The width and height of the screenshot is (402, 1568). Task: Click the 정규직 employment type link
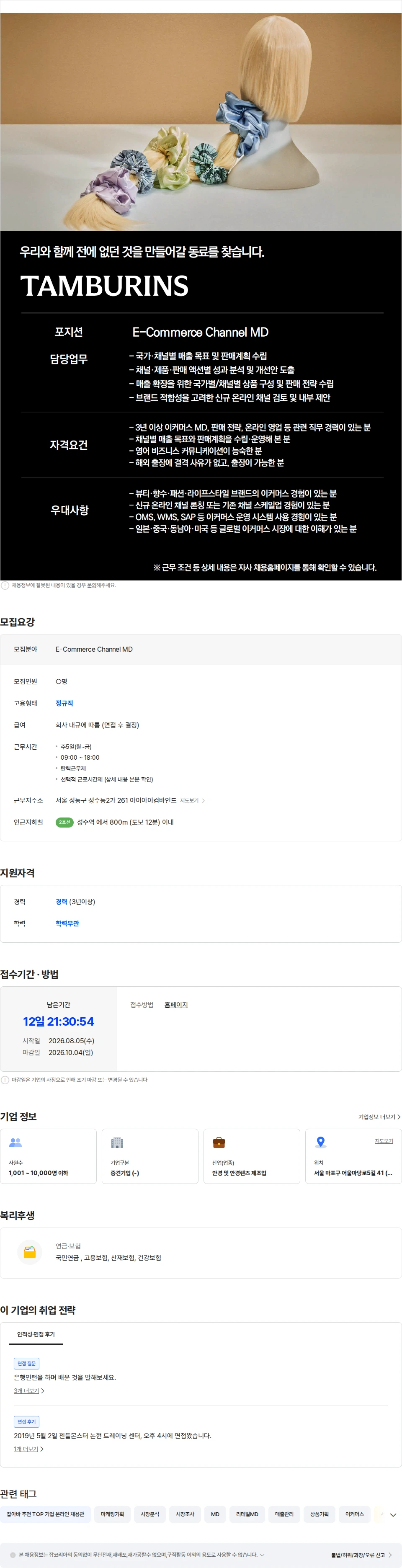64,703
